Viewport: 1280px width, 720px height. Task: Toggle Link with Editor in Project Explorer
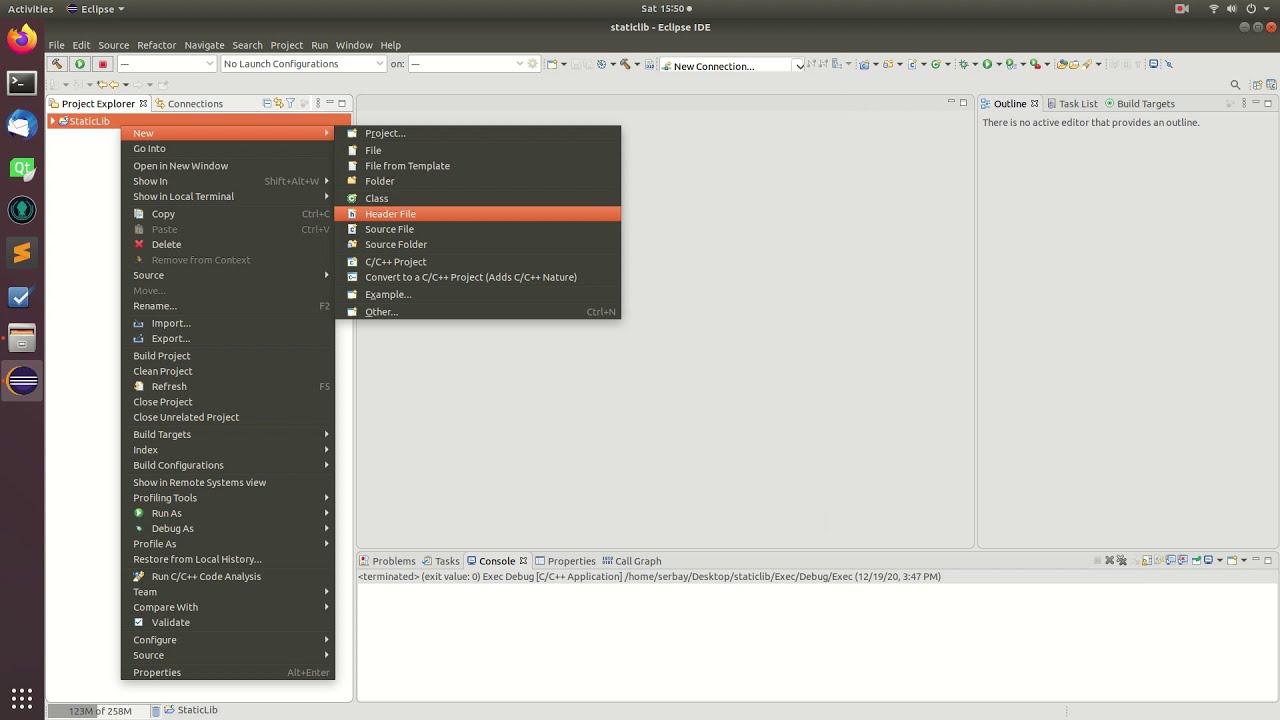279,103
